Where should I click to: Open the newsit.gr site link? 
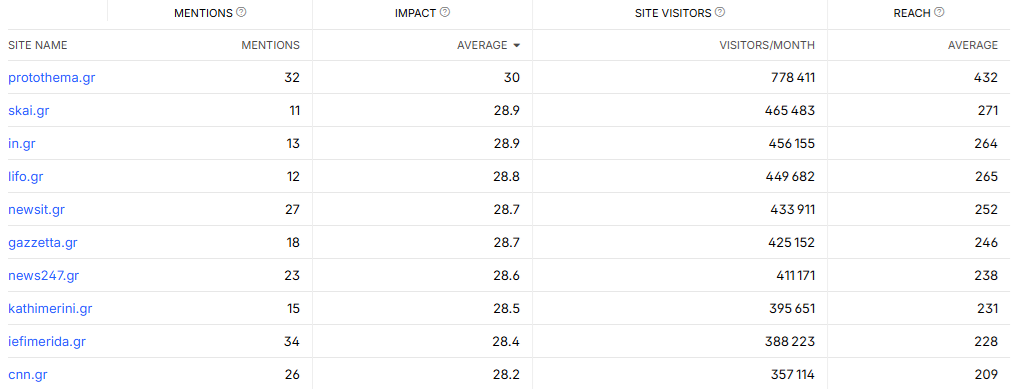(x=36, y=210)
